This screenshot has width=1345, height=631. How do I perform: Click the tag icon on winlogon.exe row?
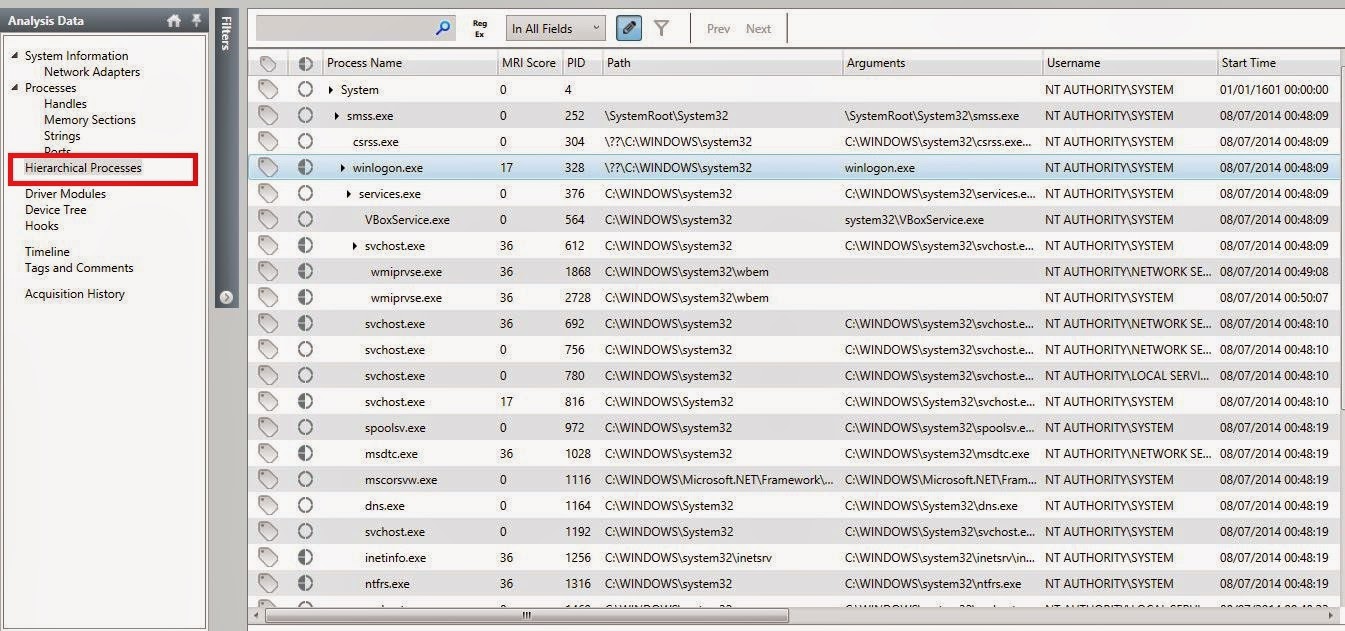[x=267, y=168]
